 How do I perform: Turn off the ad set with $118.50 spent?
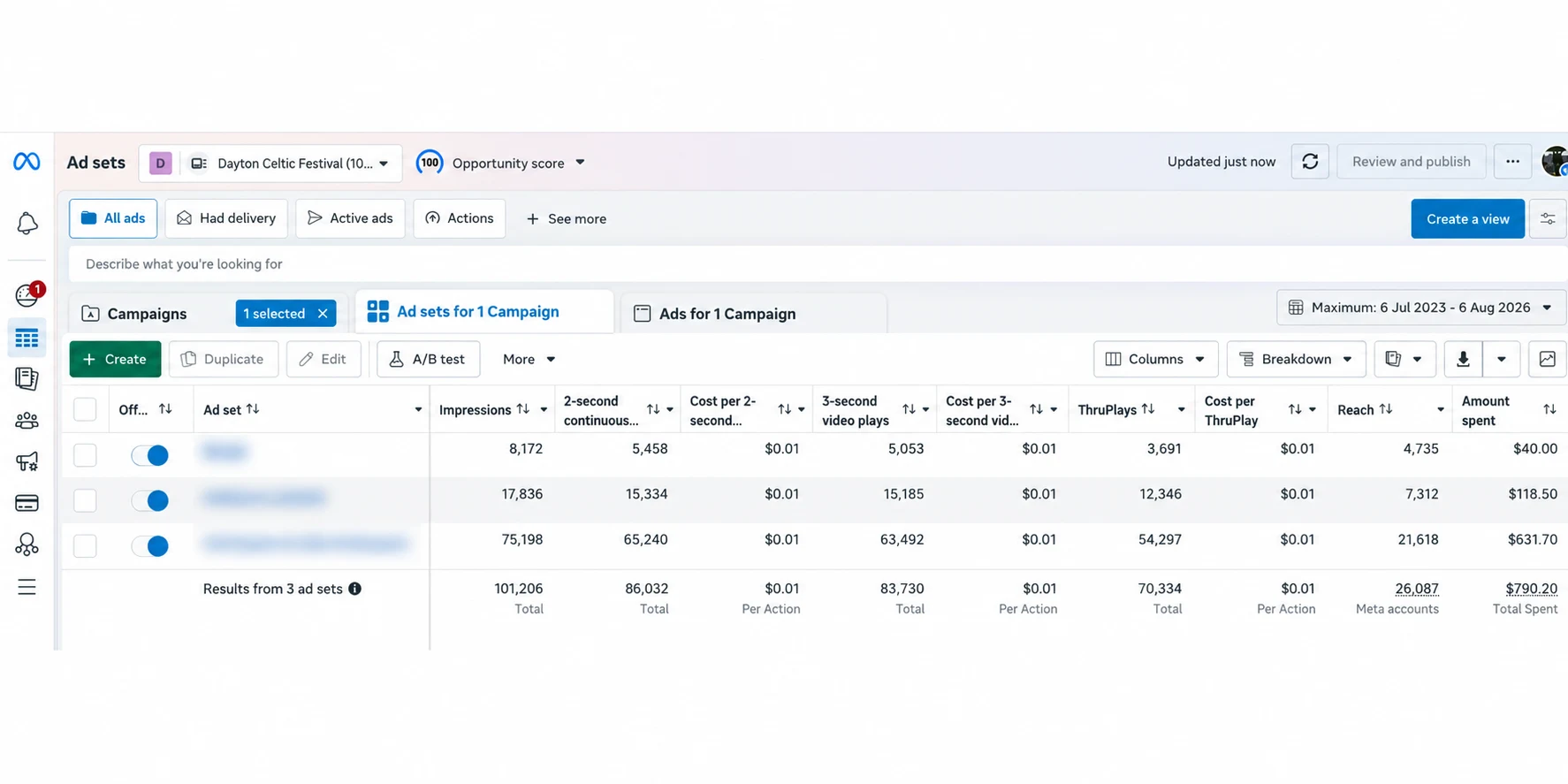click(x=149, y=500)
